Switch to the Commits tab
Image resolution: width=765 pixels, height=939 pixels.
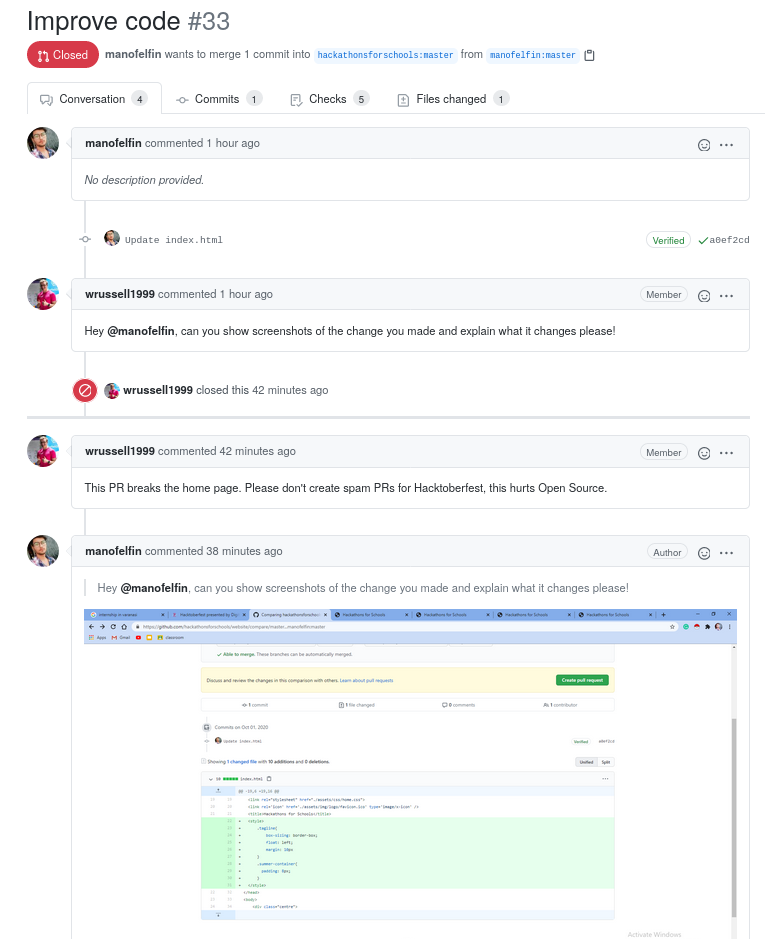point(217,99)
